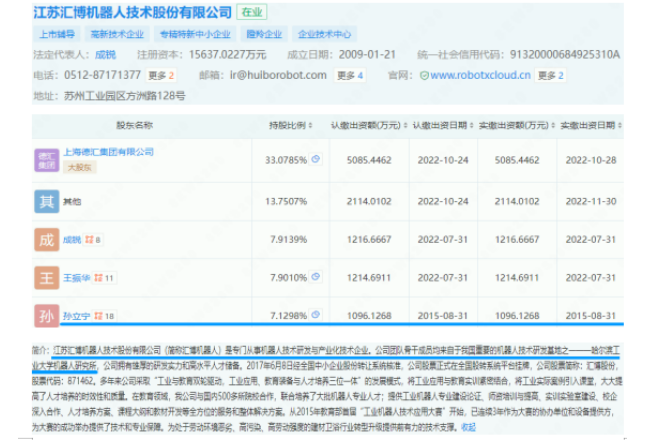Click the 股东名称 column header
Viewport: 650px width, 448px height.
(x=134, y=125)
